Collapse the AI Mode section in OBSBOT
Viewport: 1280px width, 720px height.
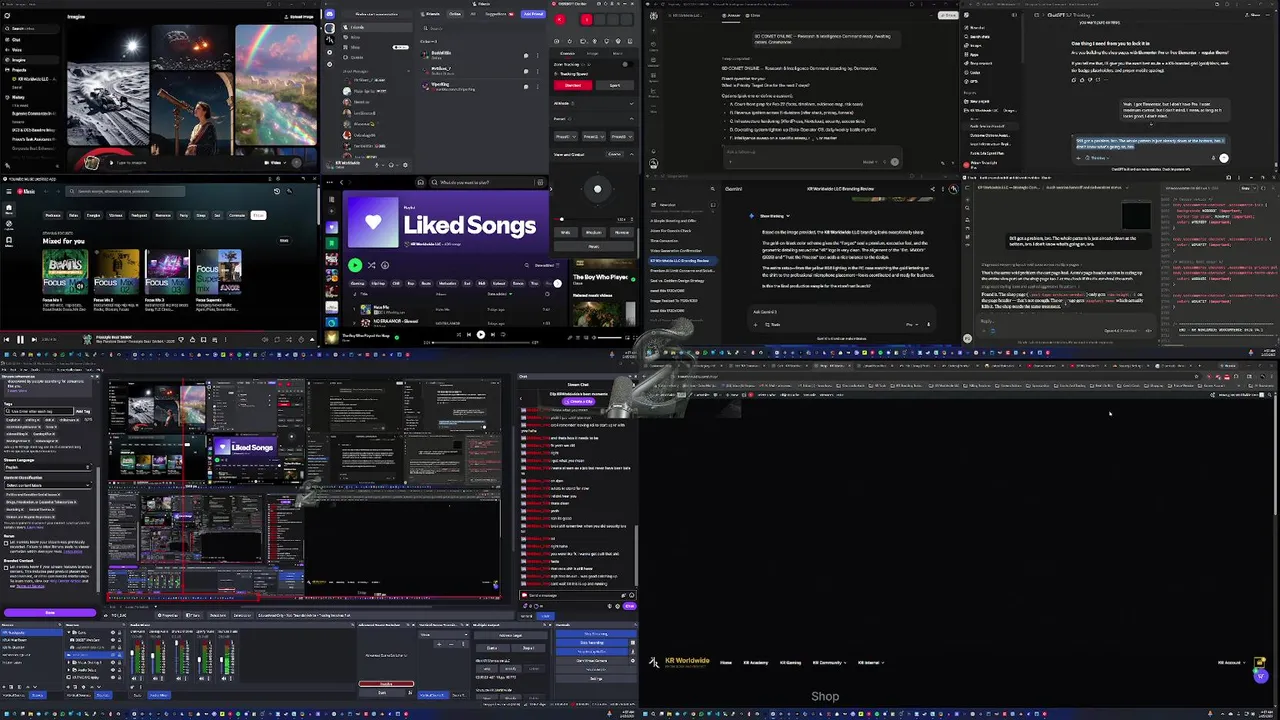point(631,103)
